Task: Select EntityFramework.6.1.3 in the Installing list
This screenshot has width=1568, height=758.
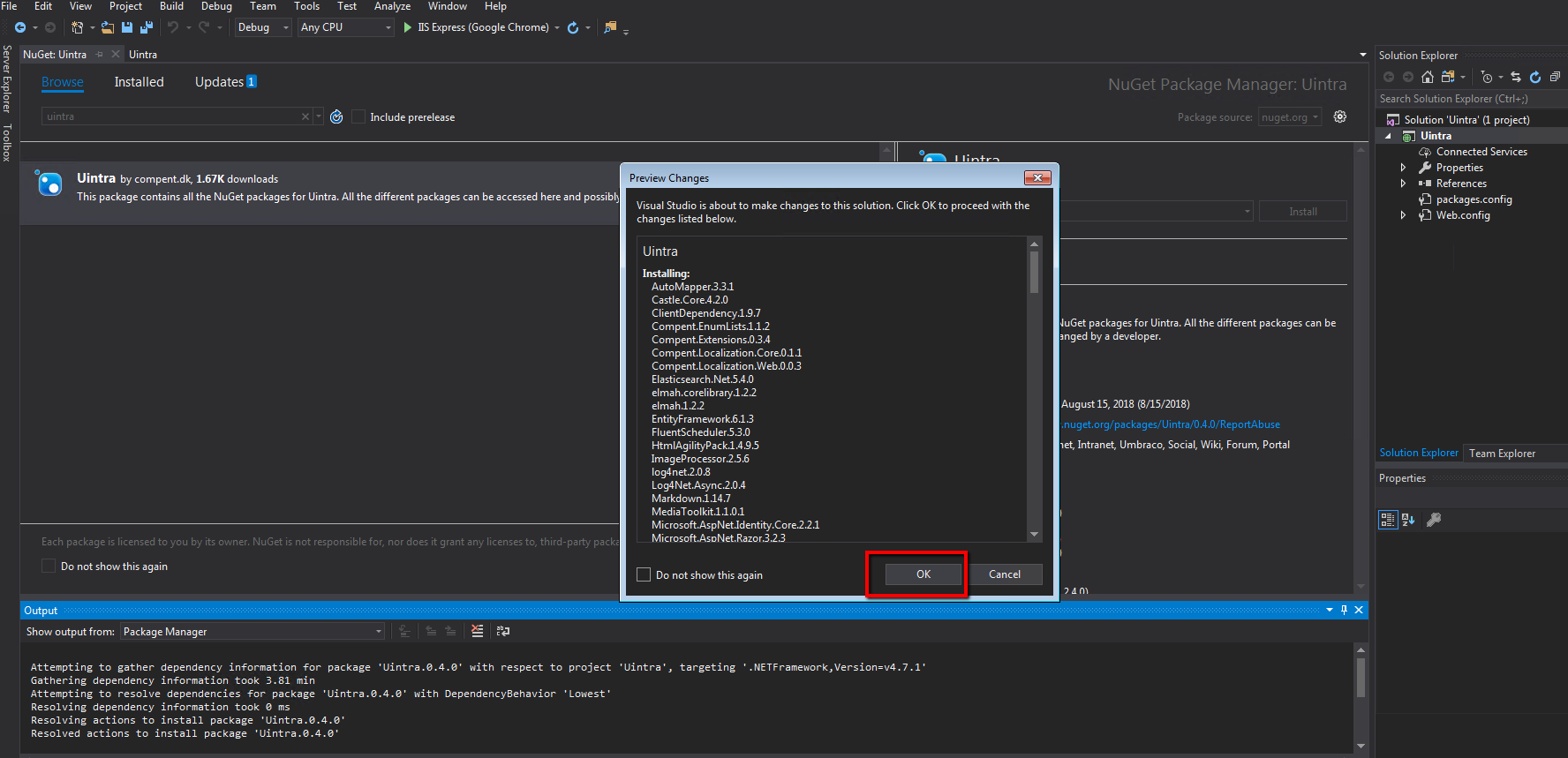Action: (702, 419)
